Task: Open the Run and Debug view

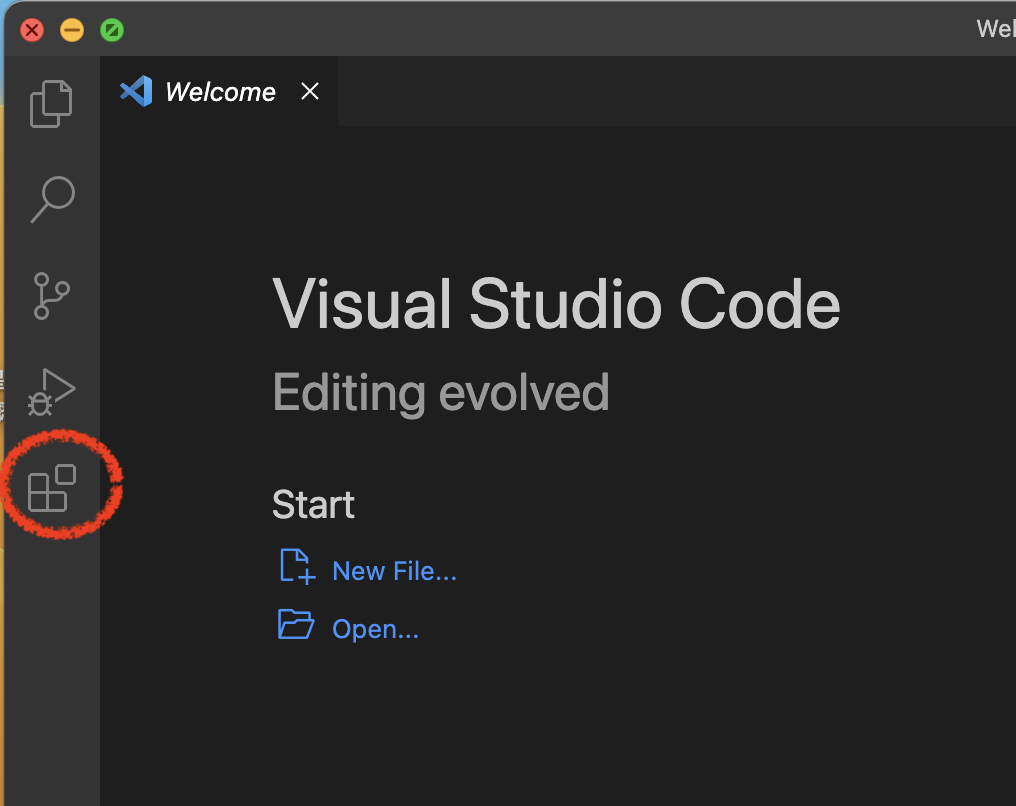Action: point(51,391)
